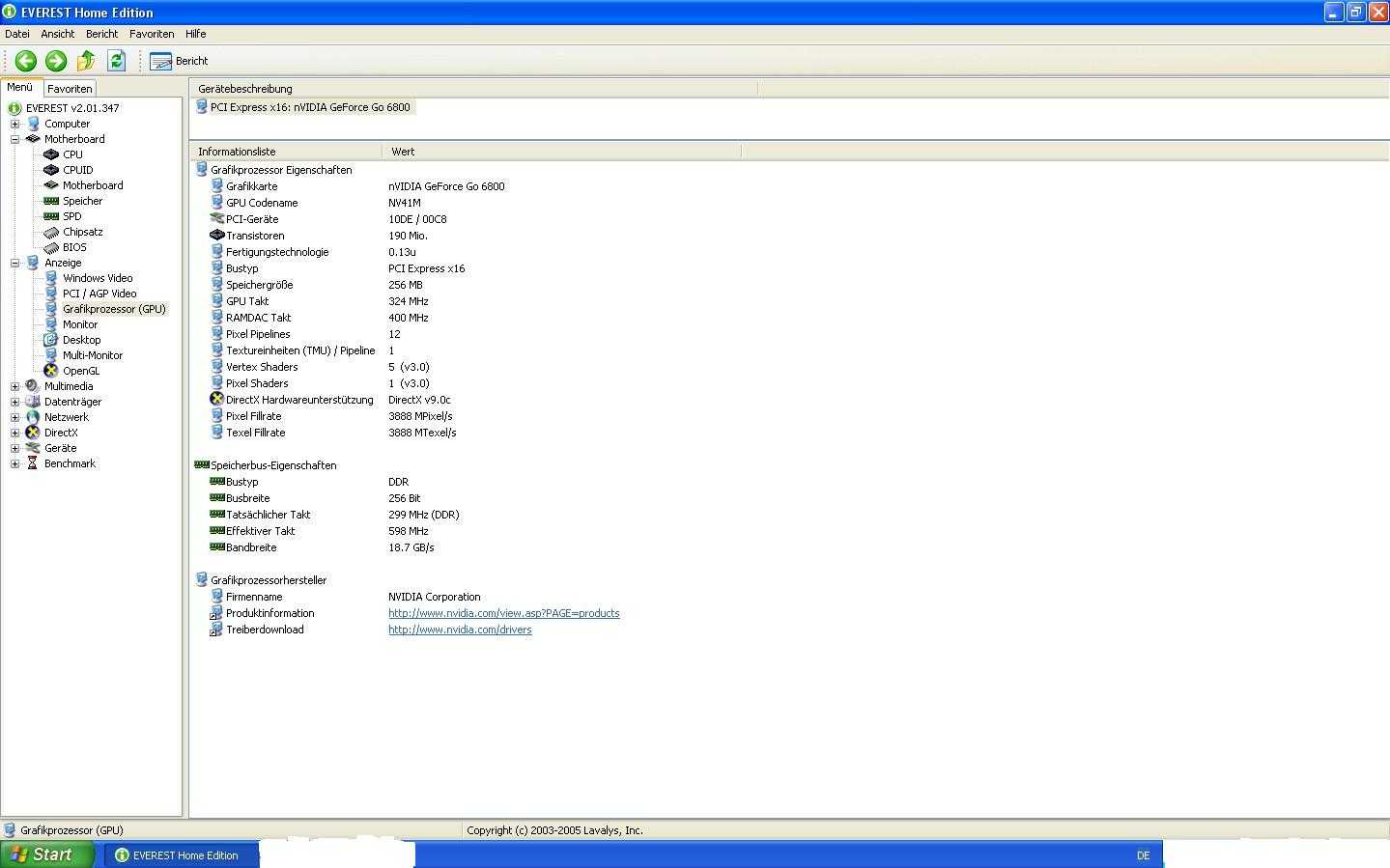Image resolution: width=1390 pixels, height=868 pixels.
Task: Open the Multi-Monitor tree item
Action: point(93,355)
